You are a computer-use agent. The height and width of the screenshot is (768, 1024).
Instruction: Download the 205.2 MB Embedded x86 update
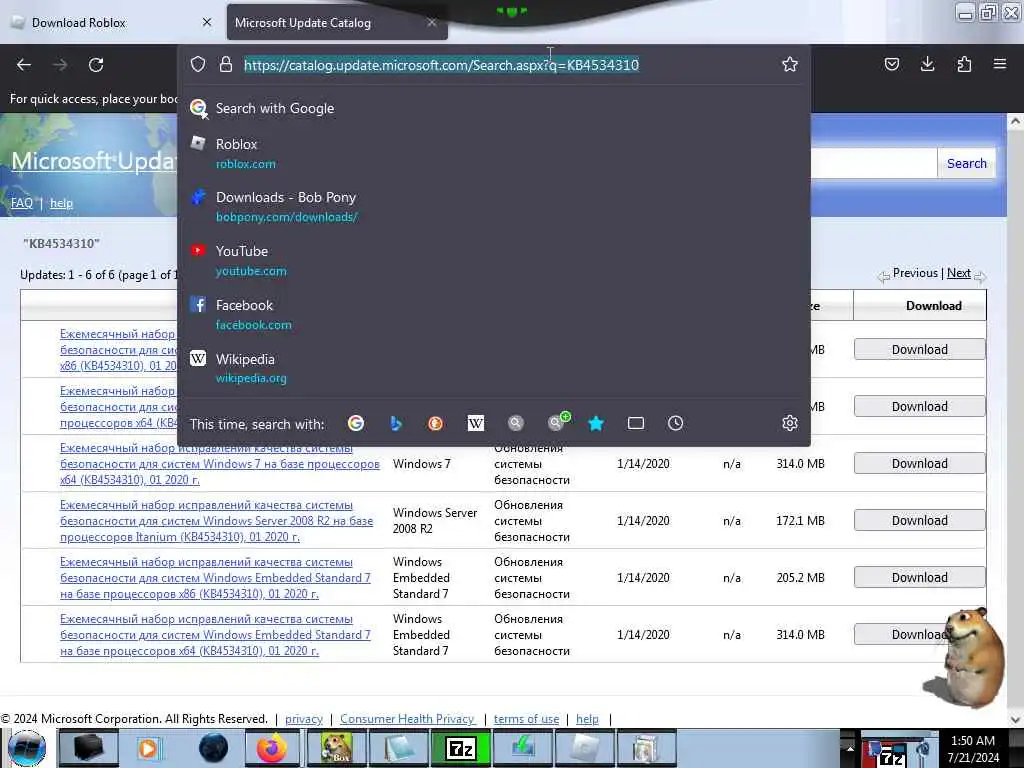coord(920,577)
